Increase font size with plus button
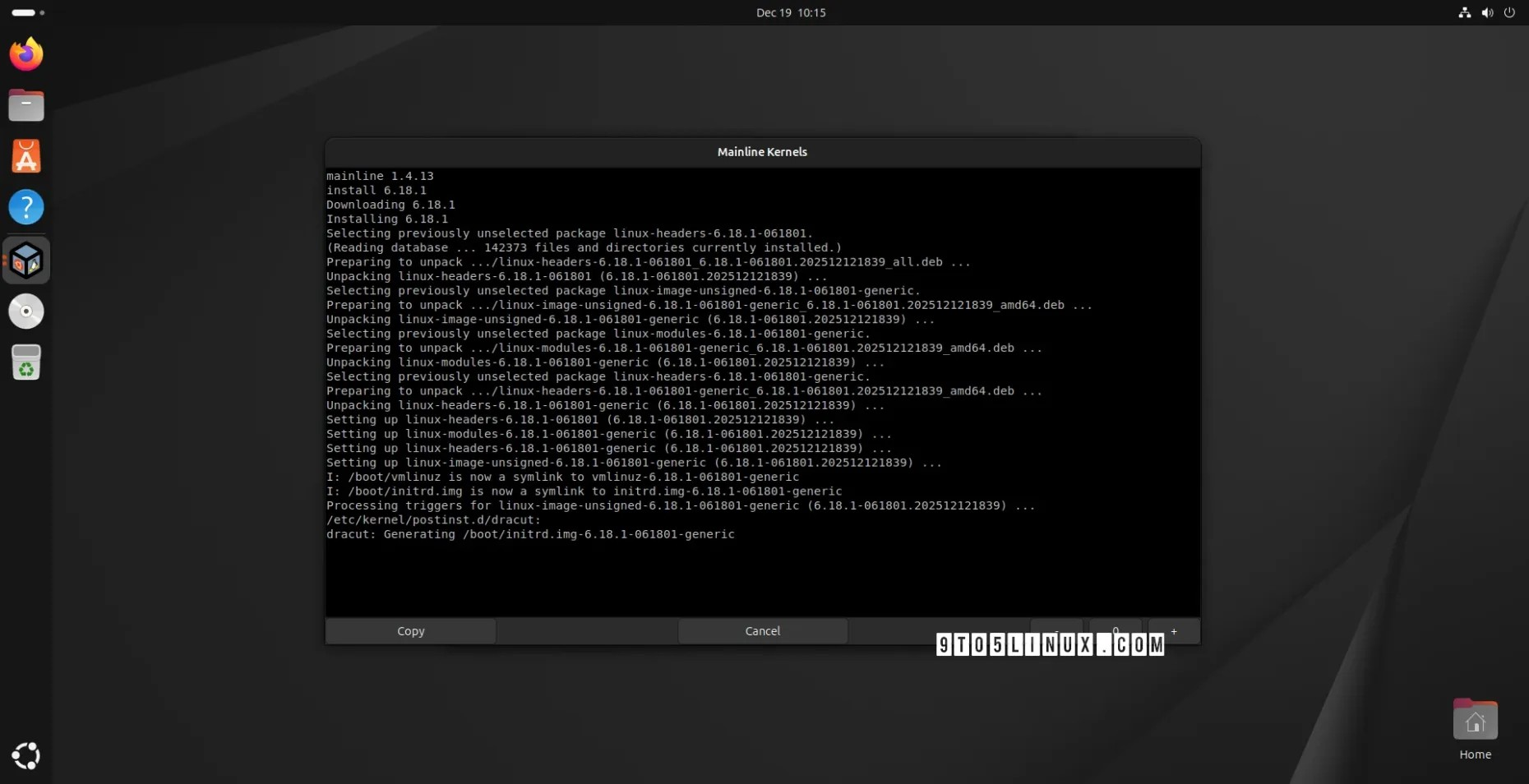This screenshot has width=1529, height=784. pyautogui.click(x=1174, y=631)
